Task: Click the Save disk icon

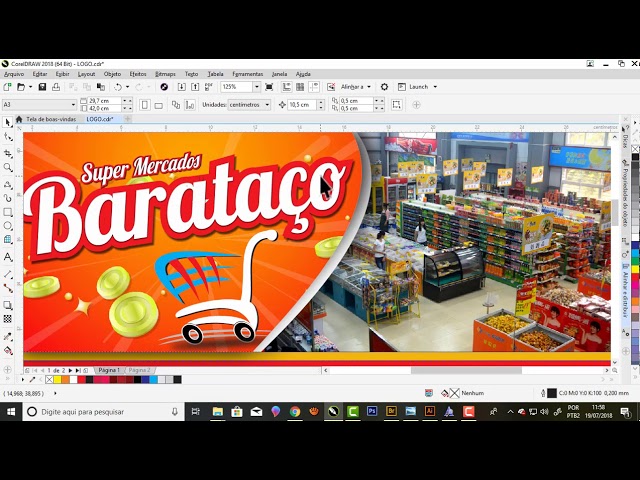Action: [x=42, y=87]
